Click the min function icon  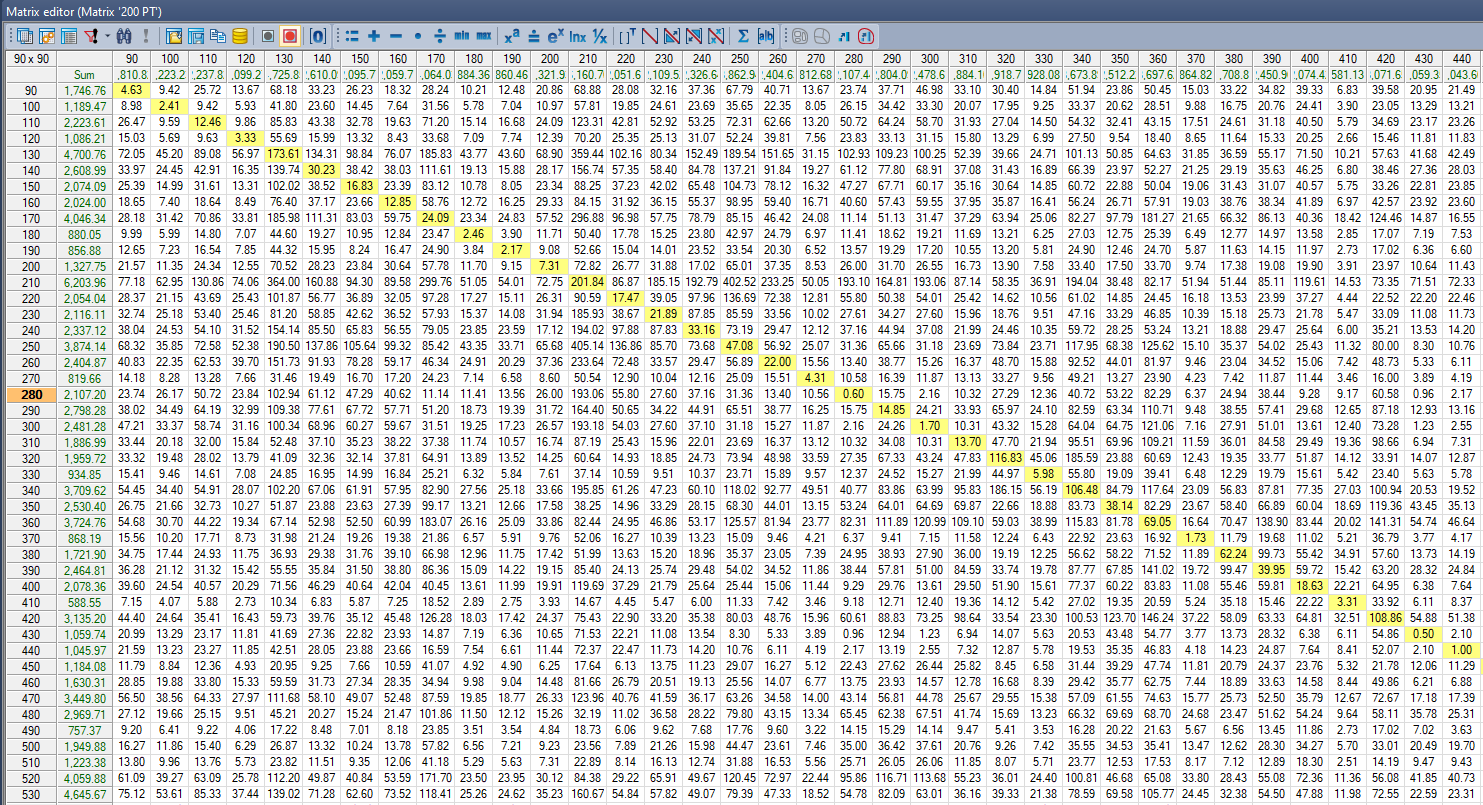click(x=461, y=36)
